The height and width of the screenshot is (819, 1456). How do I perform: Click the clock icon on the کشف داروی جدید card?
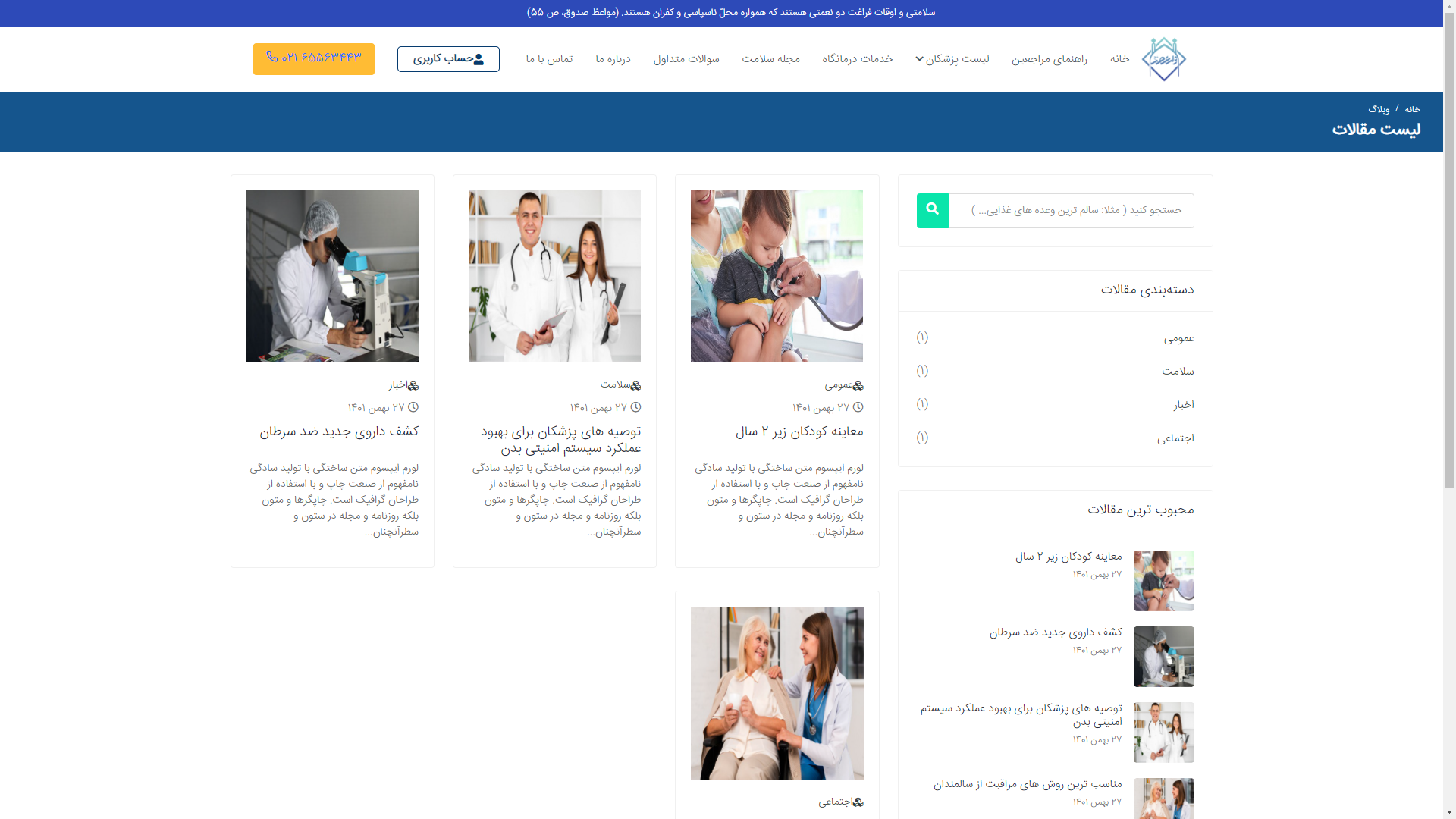[413, 407]
